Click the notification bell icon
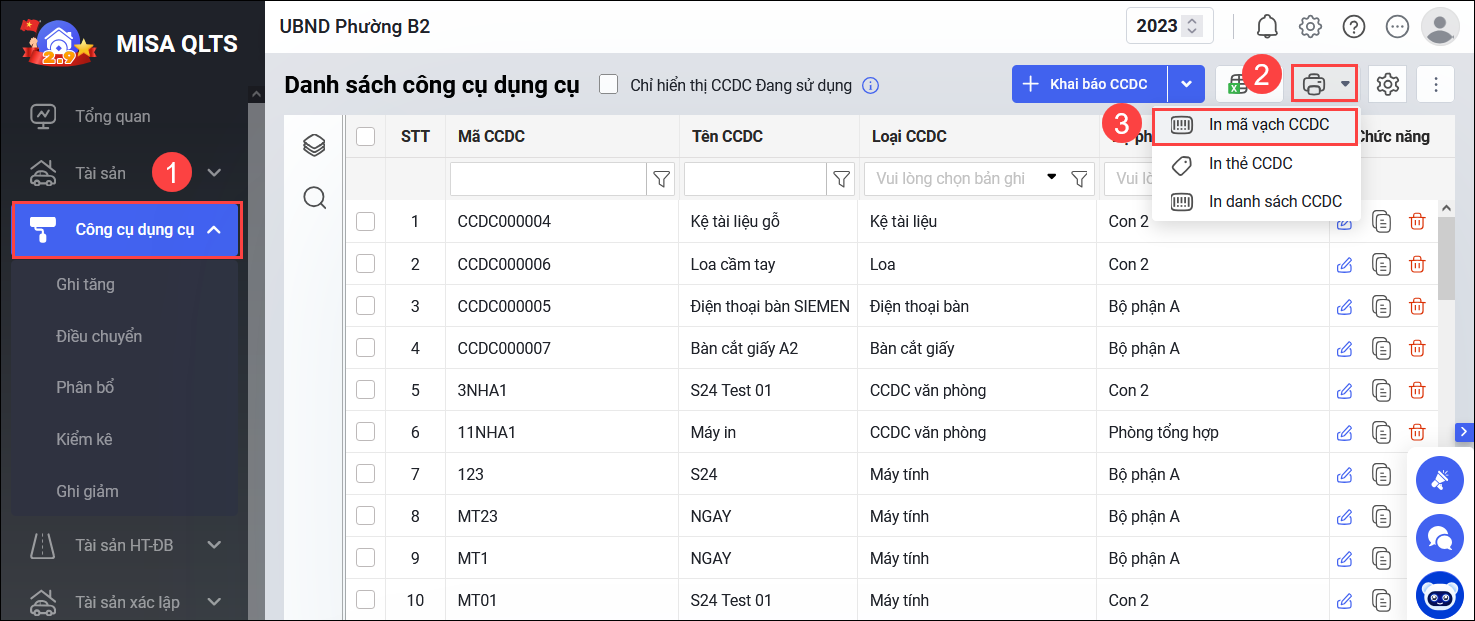This screenshot has width=1475, height=621. [x=1267, y=26]
